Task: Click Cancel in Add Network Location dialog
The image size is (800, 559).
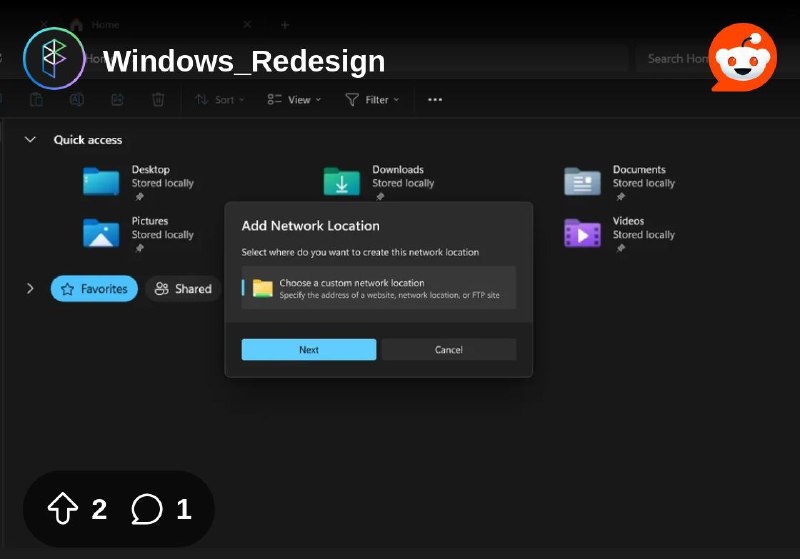Action: pyautogui.click(x=448, y=350)
